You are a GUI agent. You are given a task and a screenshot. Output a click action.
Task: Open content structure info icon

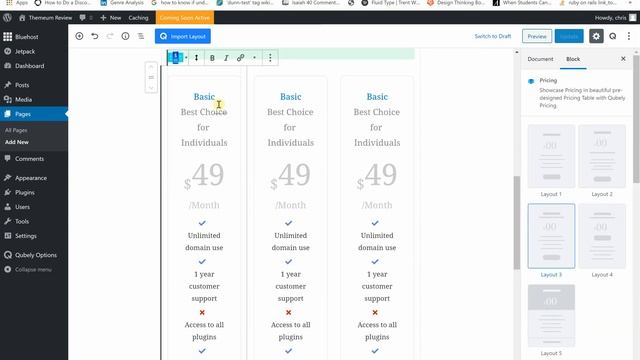pyautogui.click(x=125, y=36)
